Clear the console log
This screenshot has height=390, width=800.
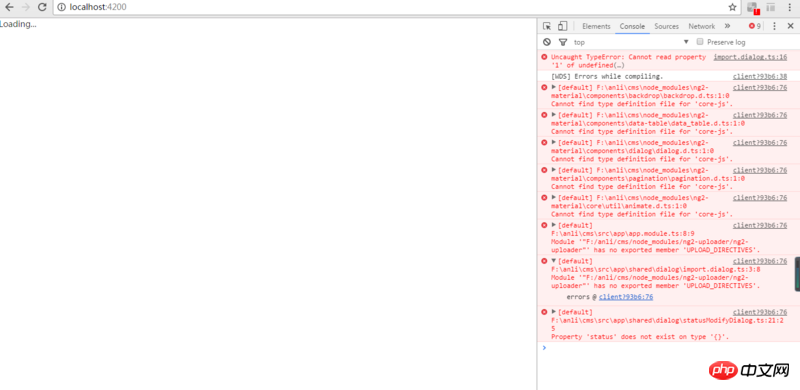[x=547, y=42]
